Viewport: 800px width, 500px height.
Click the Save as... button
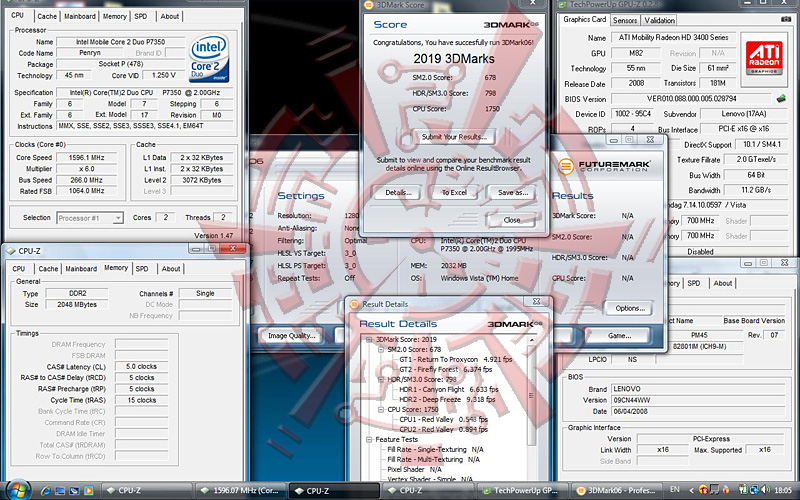tap(512, 193)
